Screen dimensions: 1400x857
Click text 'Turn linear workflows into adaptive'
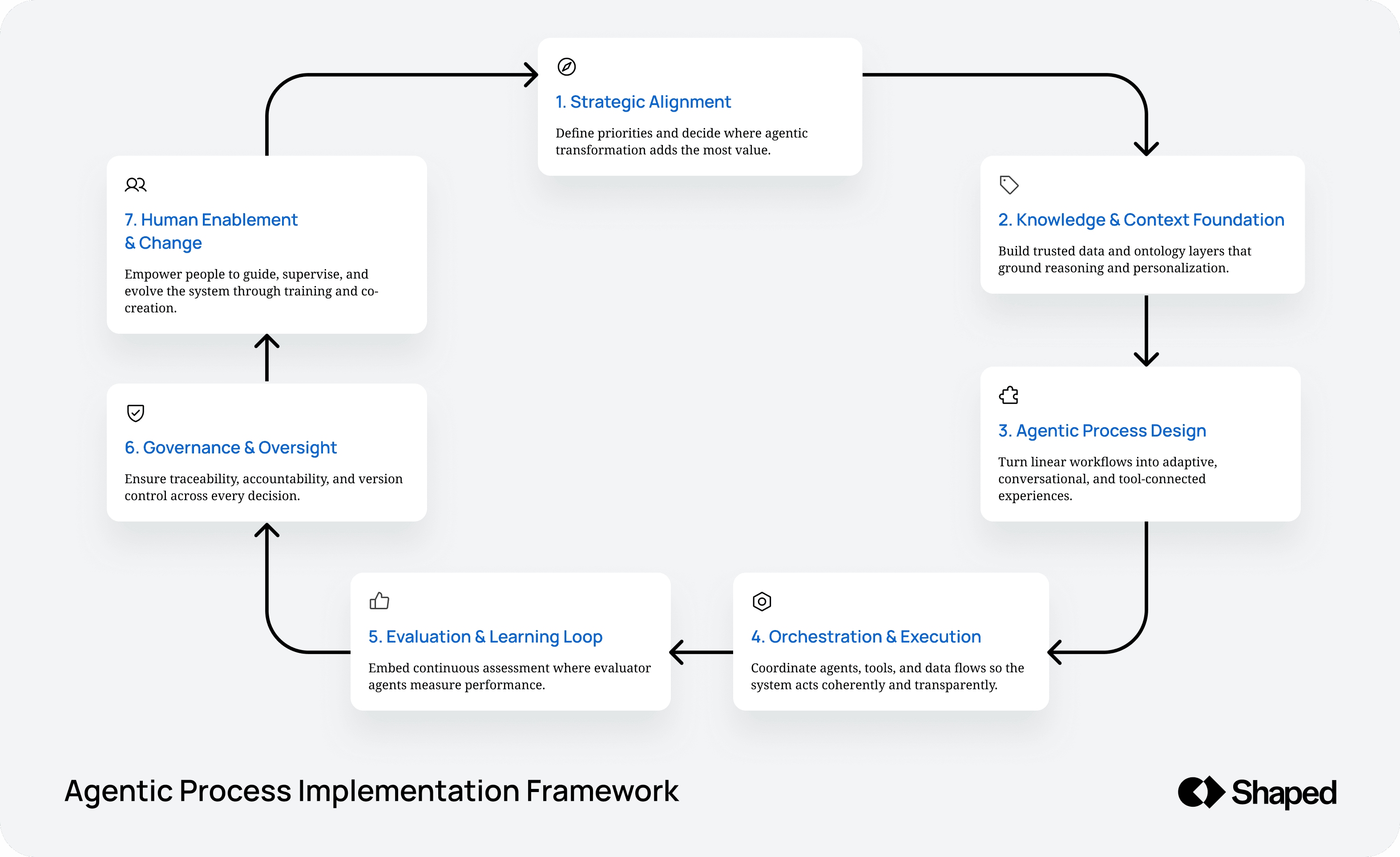coord(1106,462)
